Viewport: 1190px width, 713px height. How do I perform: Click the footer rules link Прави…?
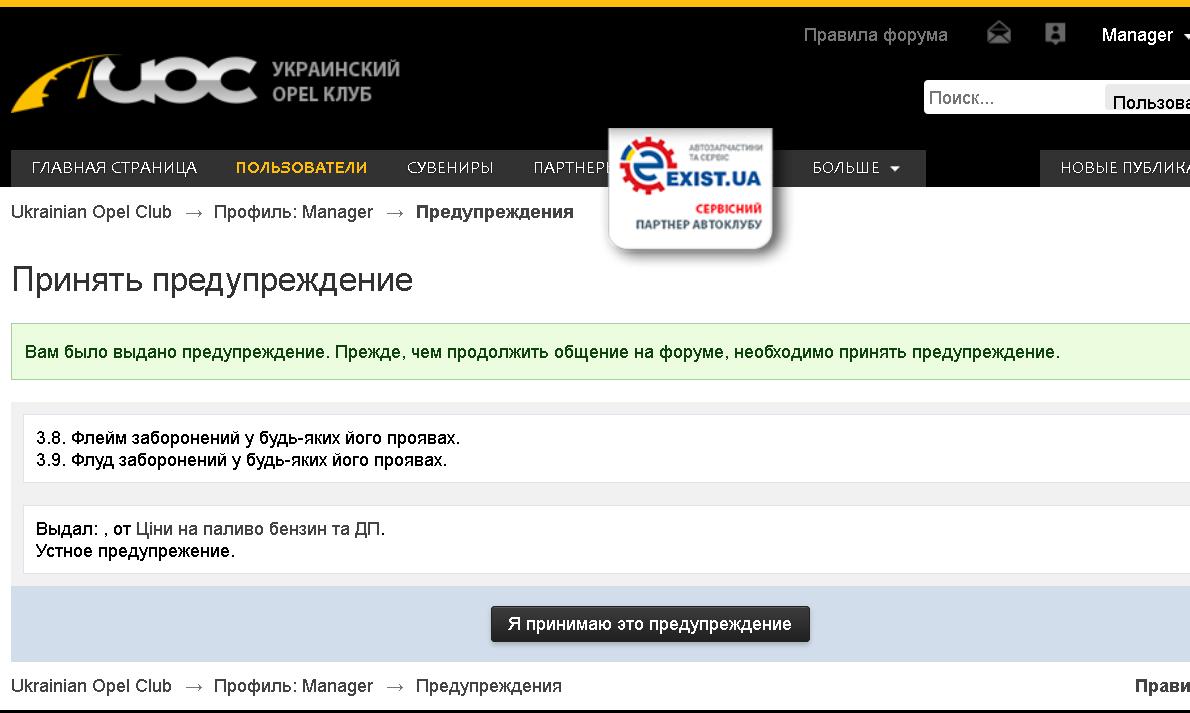coord(1162,686)
